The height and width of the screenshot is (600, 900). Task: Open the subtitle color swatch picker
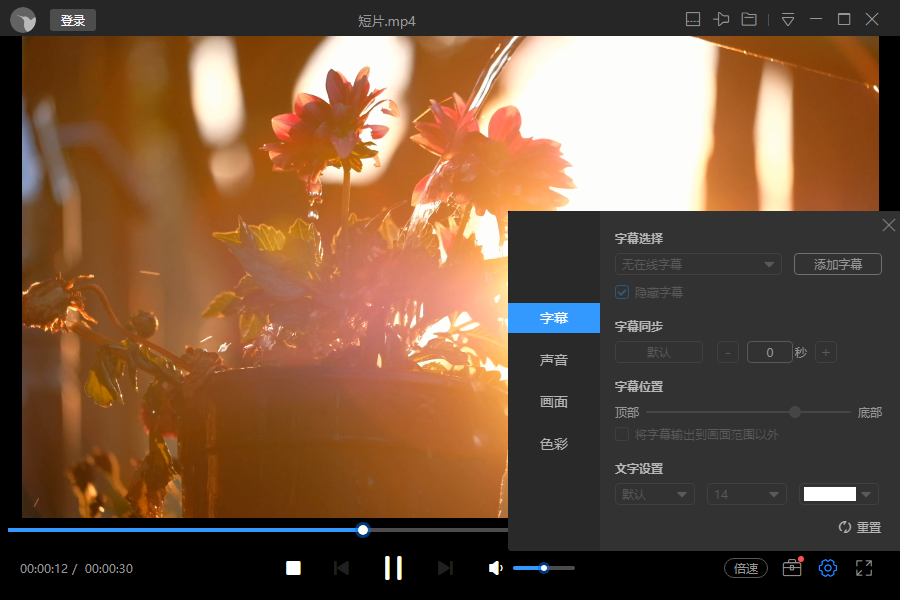838,494
